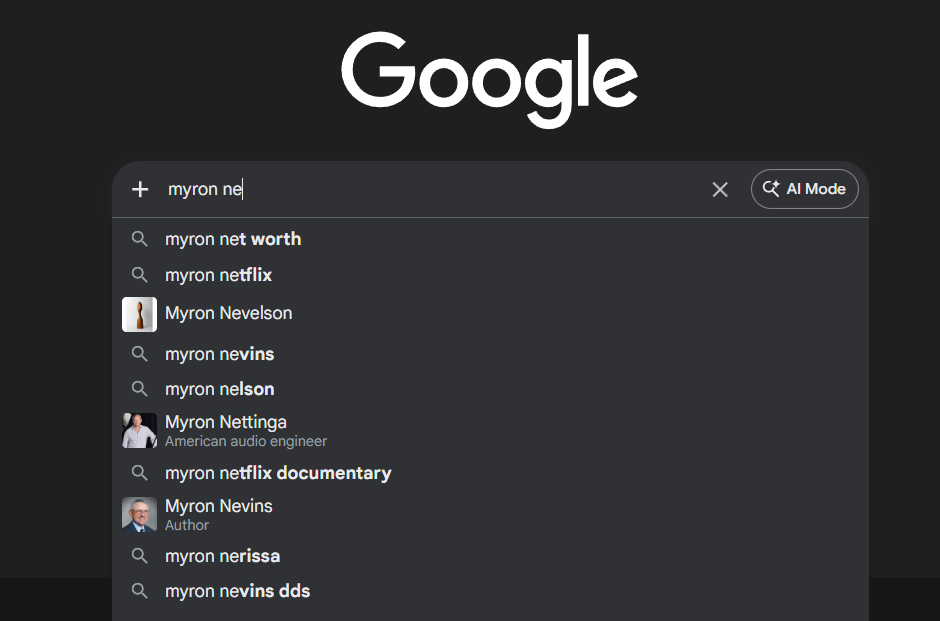The height and width of the screenshot is (621, 940).
Task: Choose the Myron Nevelson suggestion
Action: [x=490, y=313]
